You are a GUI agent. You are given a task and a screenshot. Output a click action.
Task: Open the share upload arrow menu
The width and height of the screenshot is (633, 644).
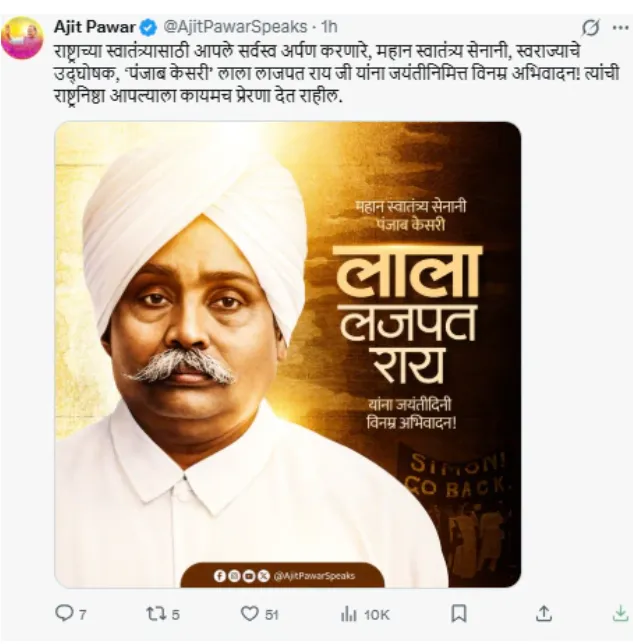(x=544, y=614)
